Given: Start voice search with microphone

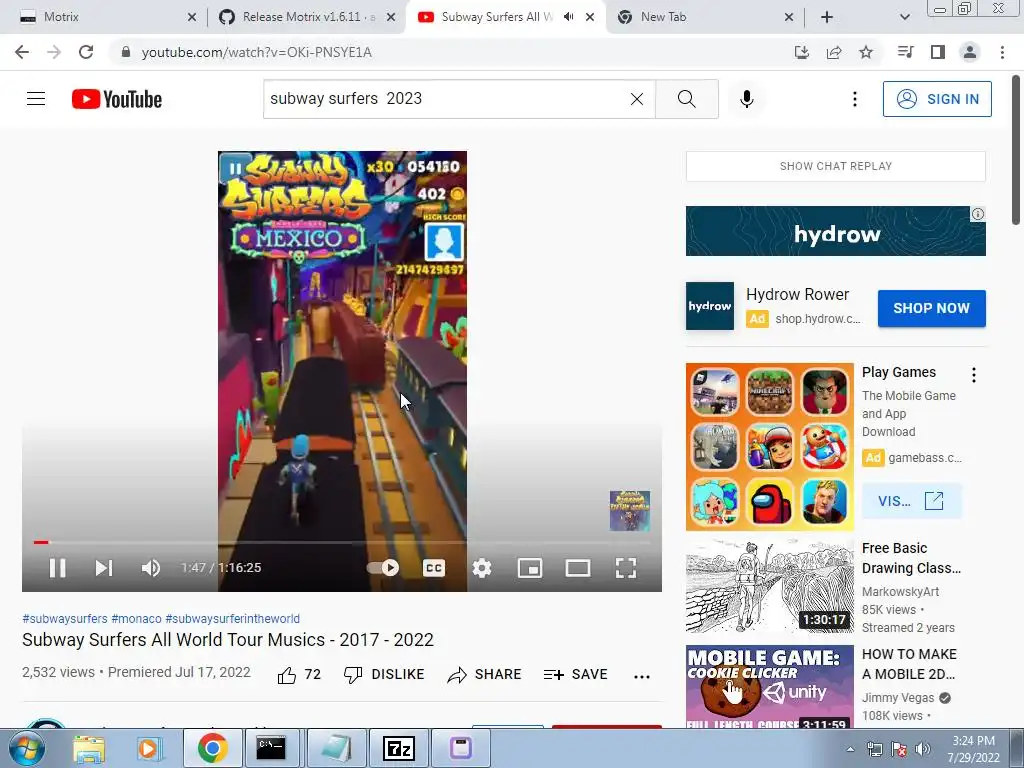Looking at the screenshot, I should (747, 99).
